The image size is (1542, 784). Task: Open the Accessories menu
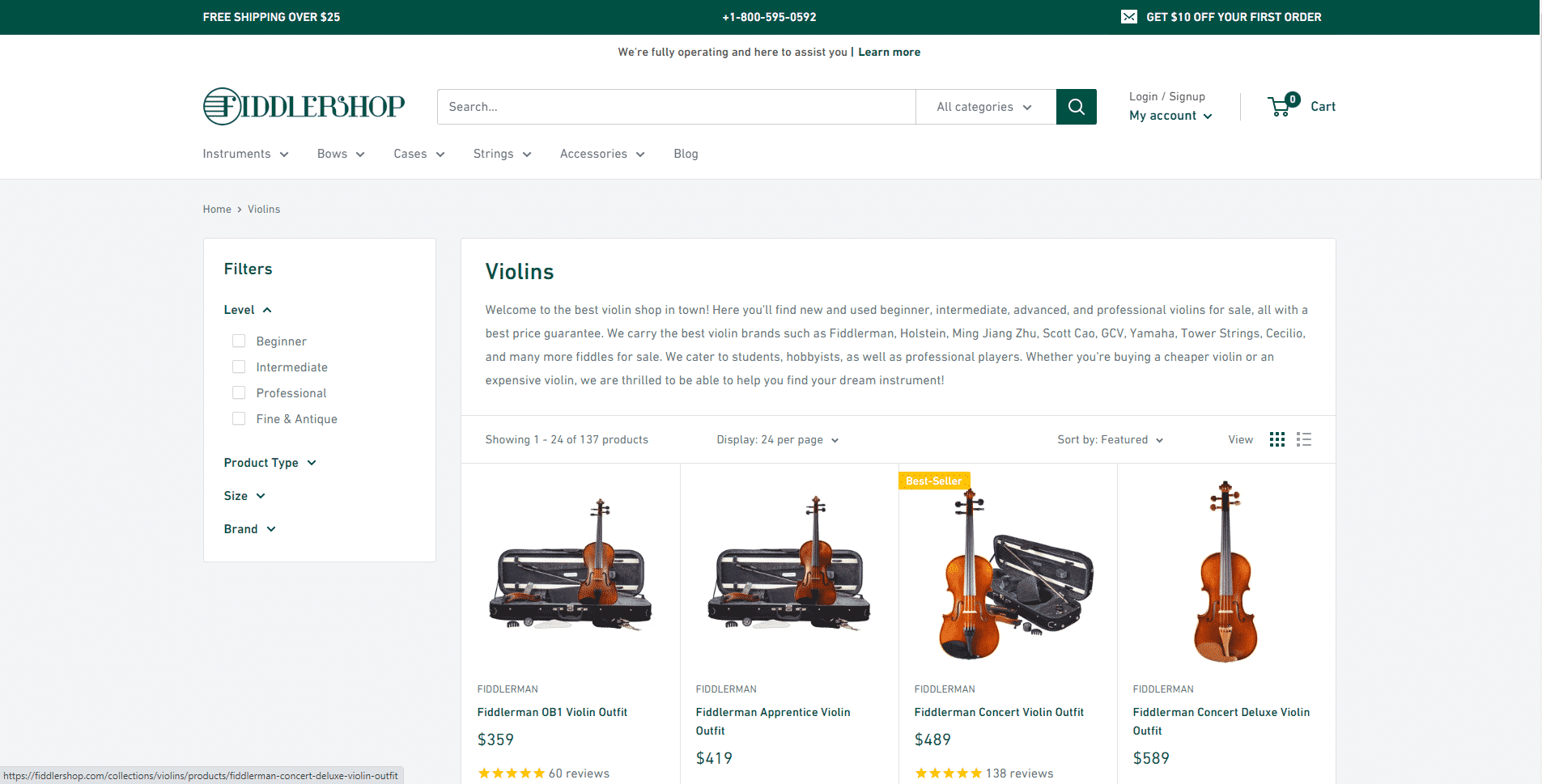[602, 154]
